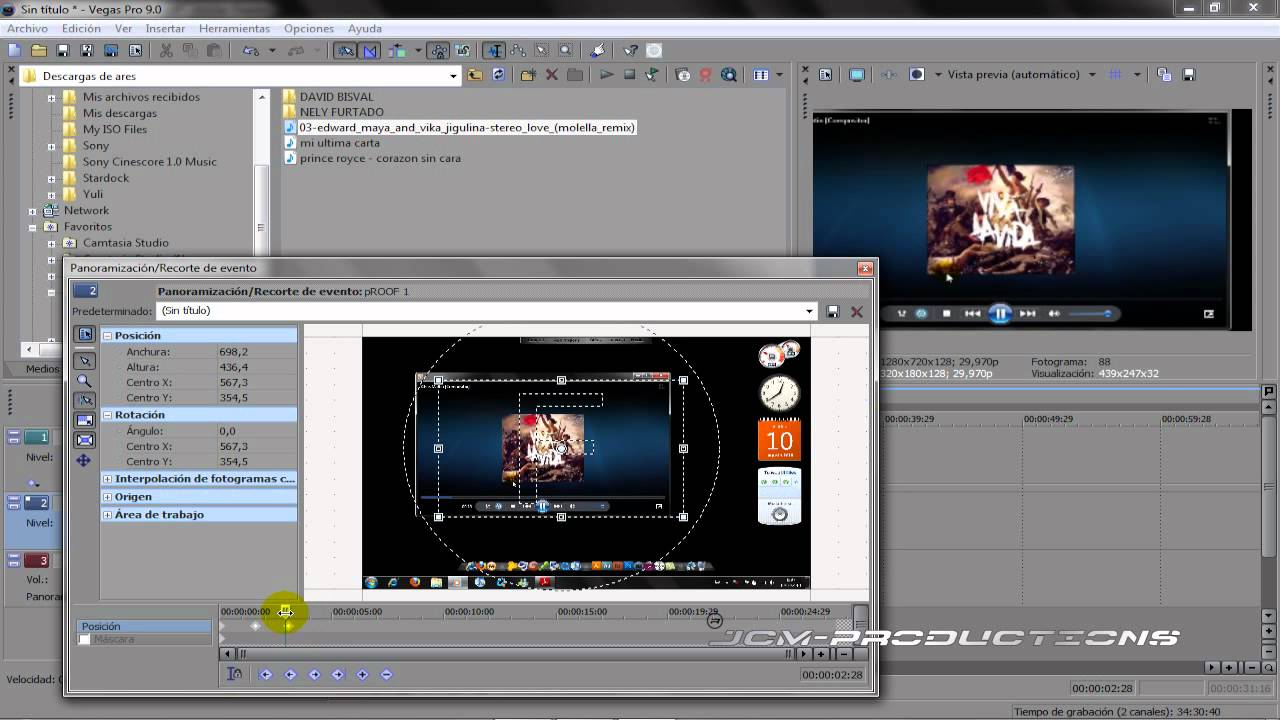Go up one folder in Explorer

coord(474,75)
